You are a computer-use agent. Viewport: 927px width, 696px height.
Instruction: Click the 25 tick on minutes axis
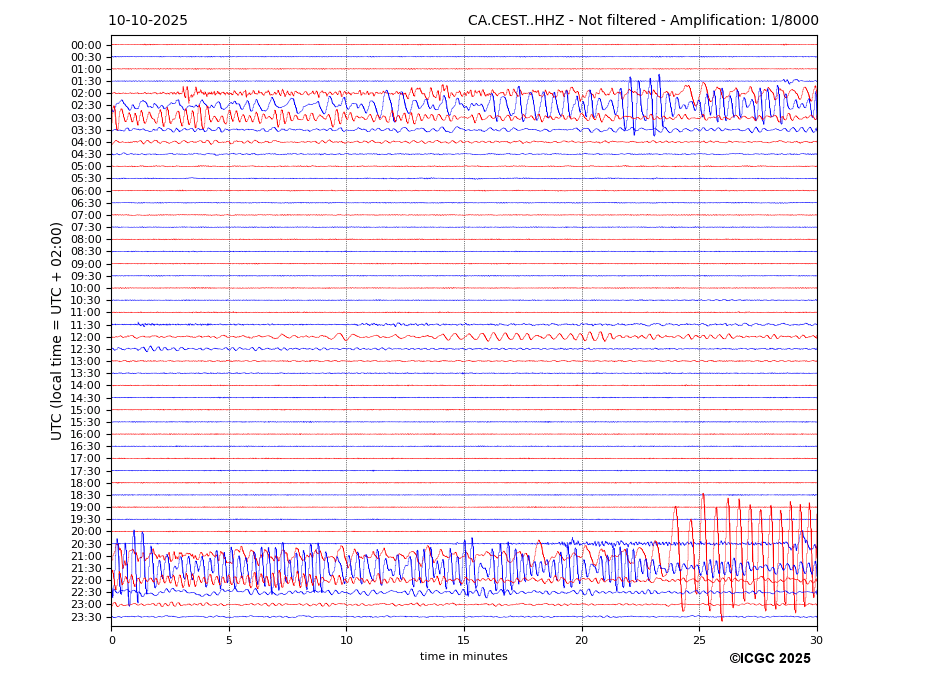[x=699, y=640]
